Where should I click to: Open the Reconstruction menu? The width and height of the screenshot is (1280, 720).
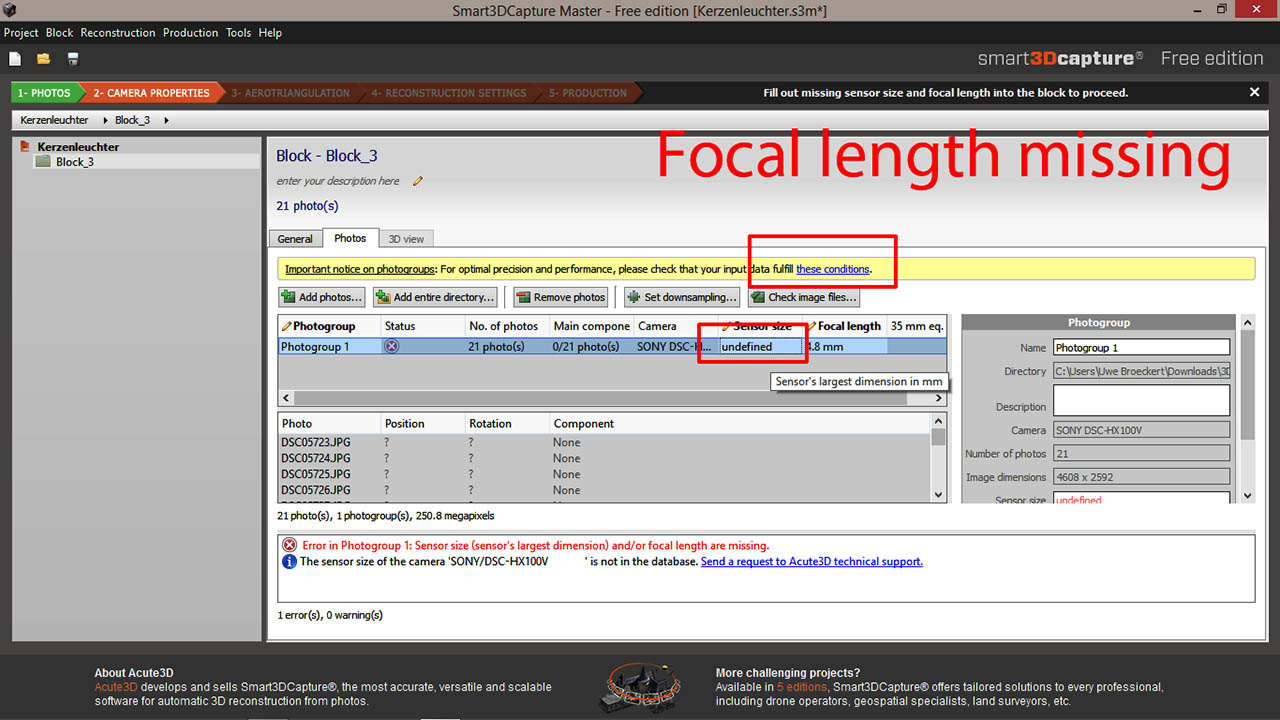pyautogui.click(x=118, y=33)
